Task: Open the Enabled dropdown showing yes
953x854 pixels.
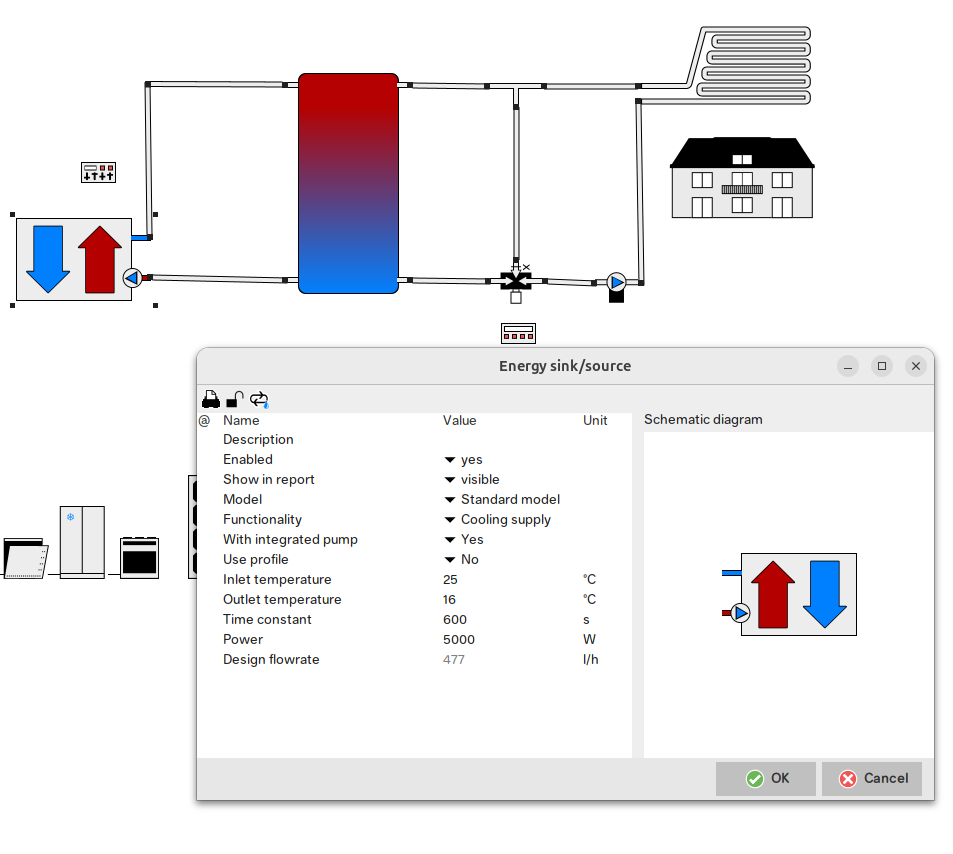Action: tap(463, 460)
